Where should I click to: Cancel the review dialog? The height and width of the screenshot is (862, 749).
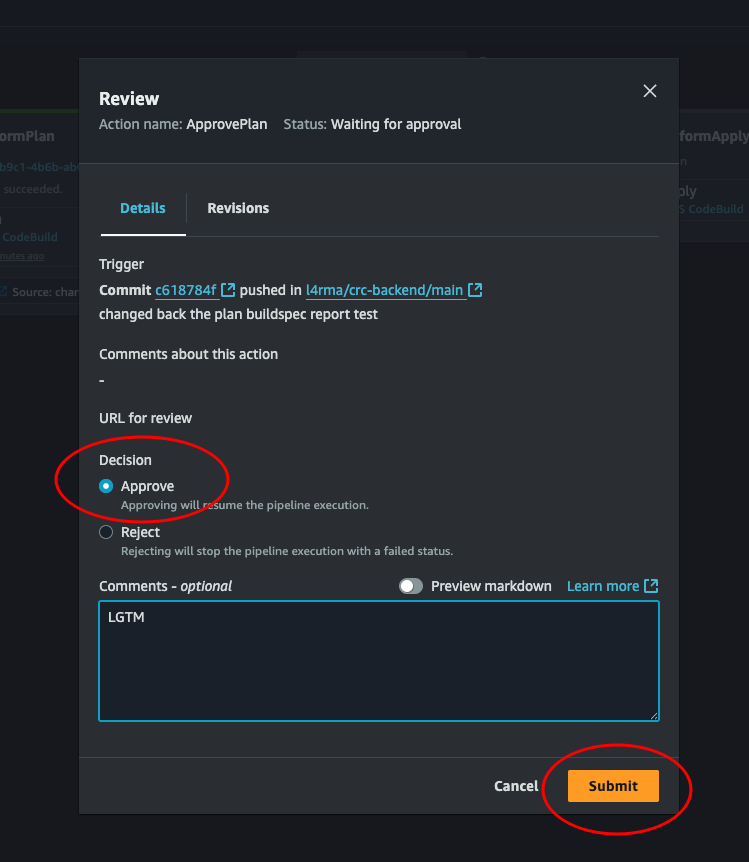click(516, 786)
